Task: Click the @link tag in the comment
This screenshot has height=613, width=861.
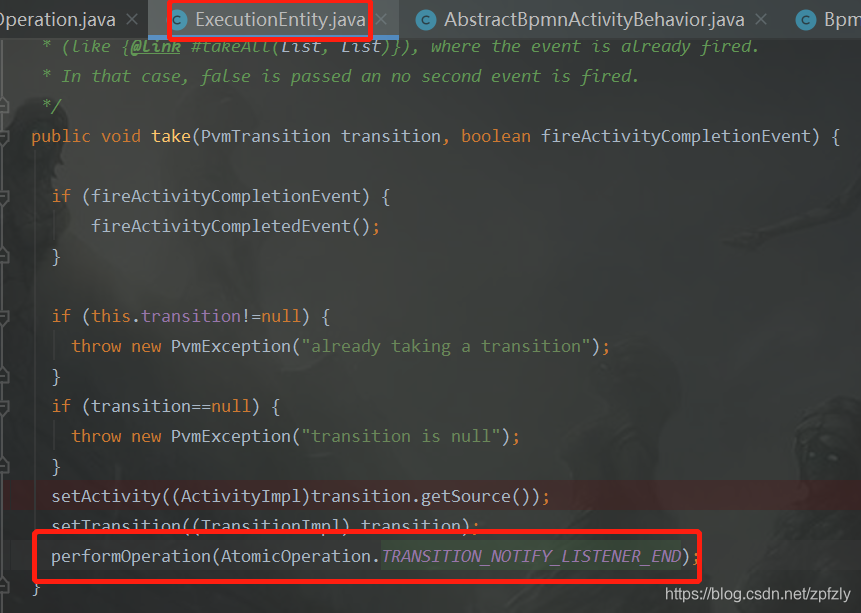Action: (x=155, y=47)
